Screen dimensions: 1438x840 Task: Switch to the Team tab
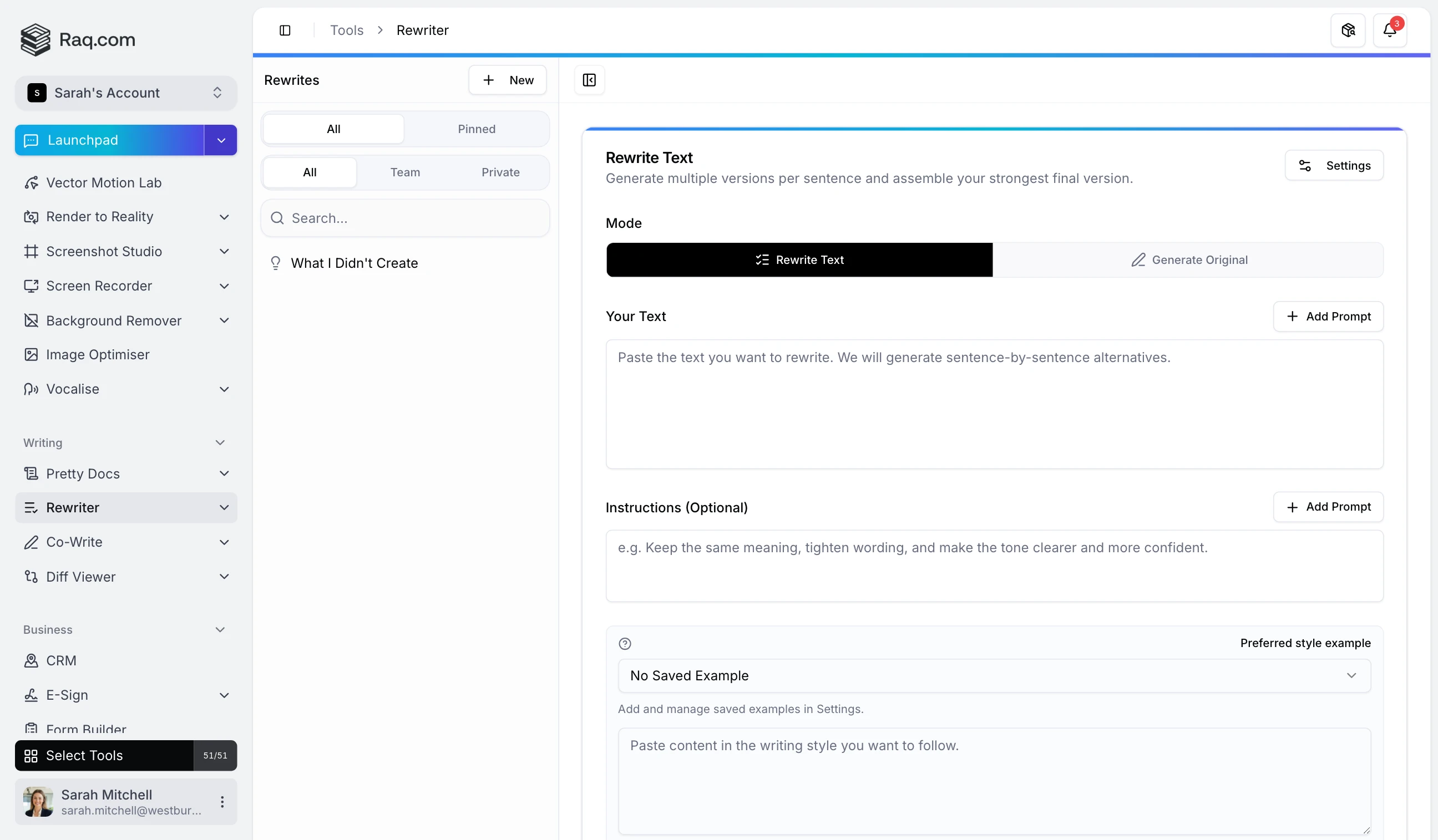click(x=404, y=172)
